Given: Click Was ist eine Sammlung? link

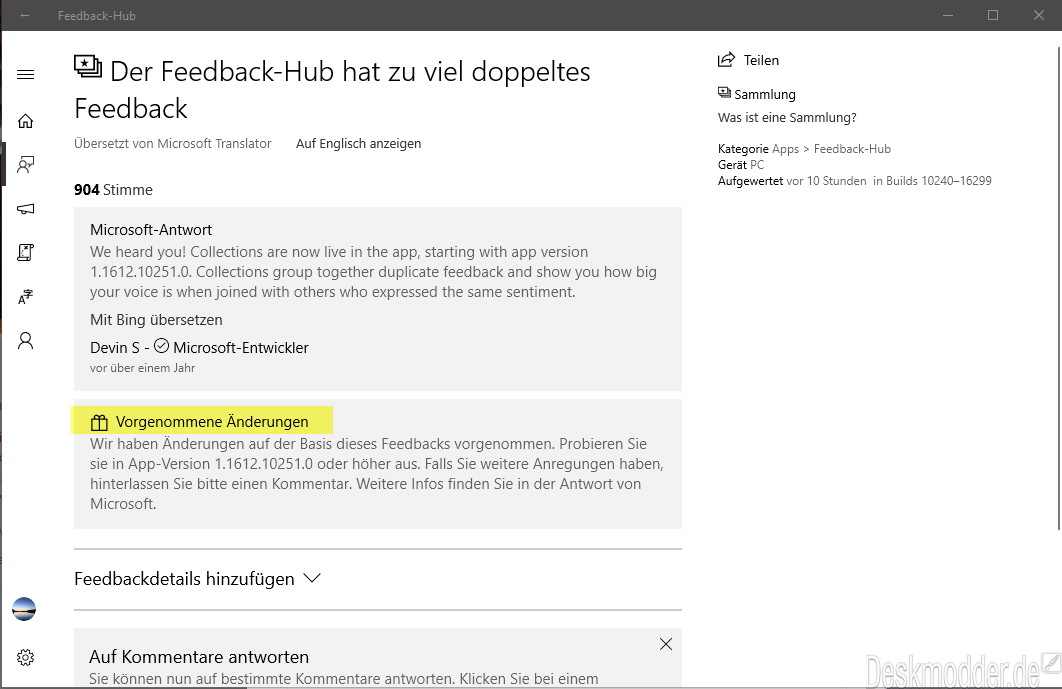Looking at the screenshot, I should click(x=787, y=118).
